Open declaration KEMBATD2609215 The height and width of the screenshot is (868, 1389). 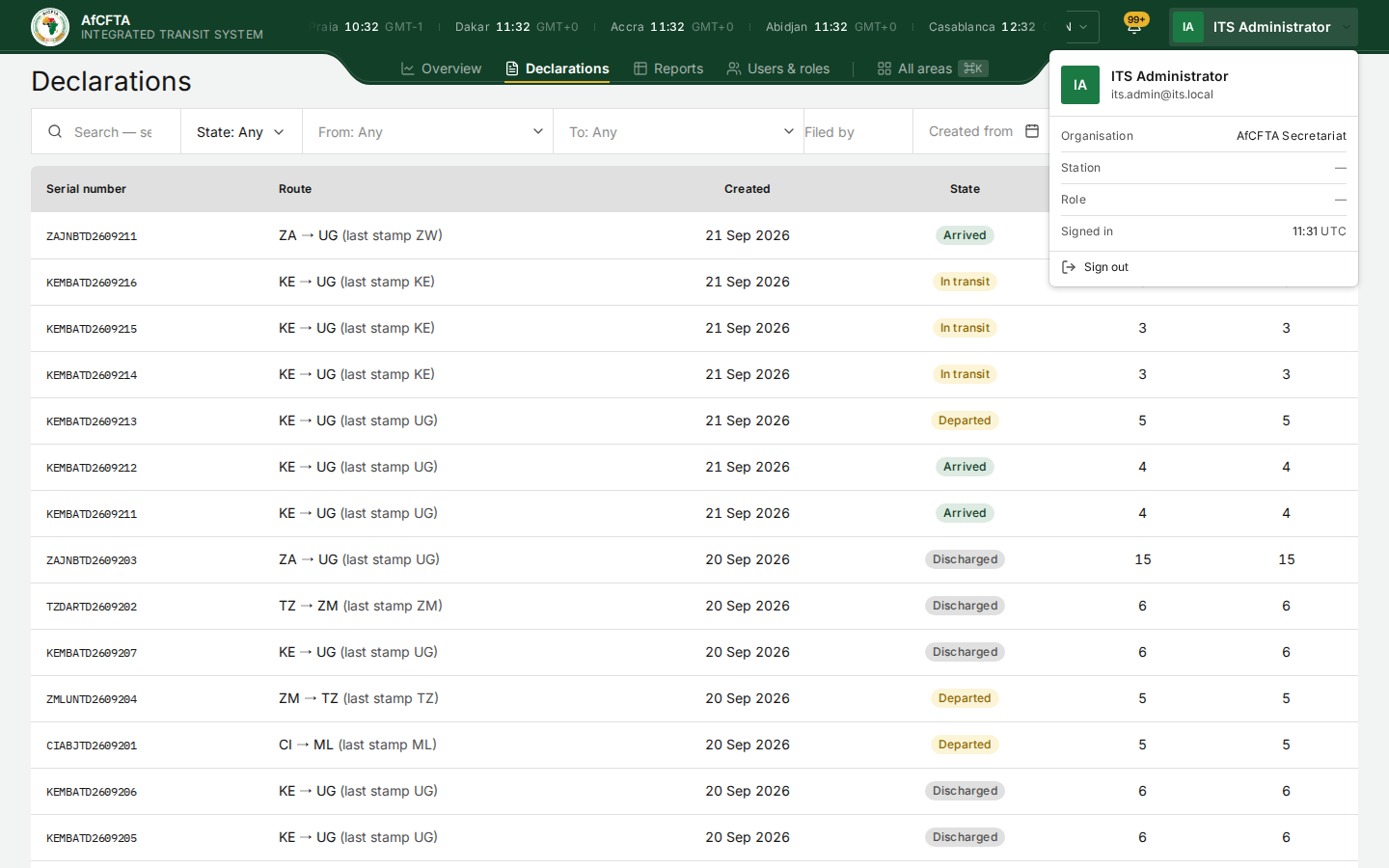click(92, 329)
